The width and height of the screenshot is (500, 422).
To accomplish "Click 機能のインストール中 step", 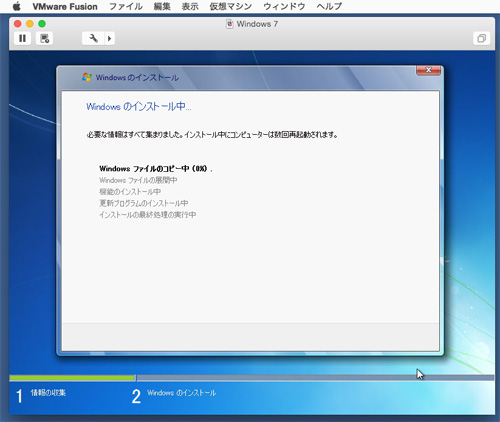I will [130, 192].
